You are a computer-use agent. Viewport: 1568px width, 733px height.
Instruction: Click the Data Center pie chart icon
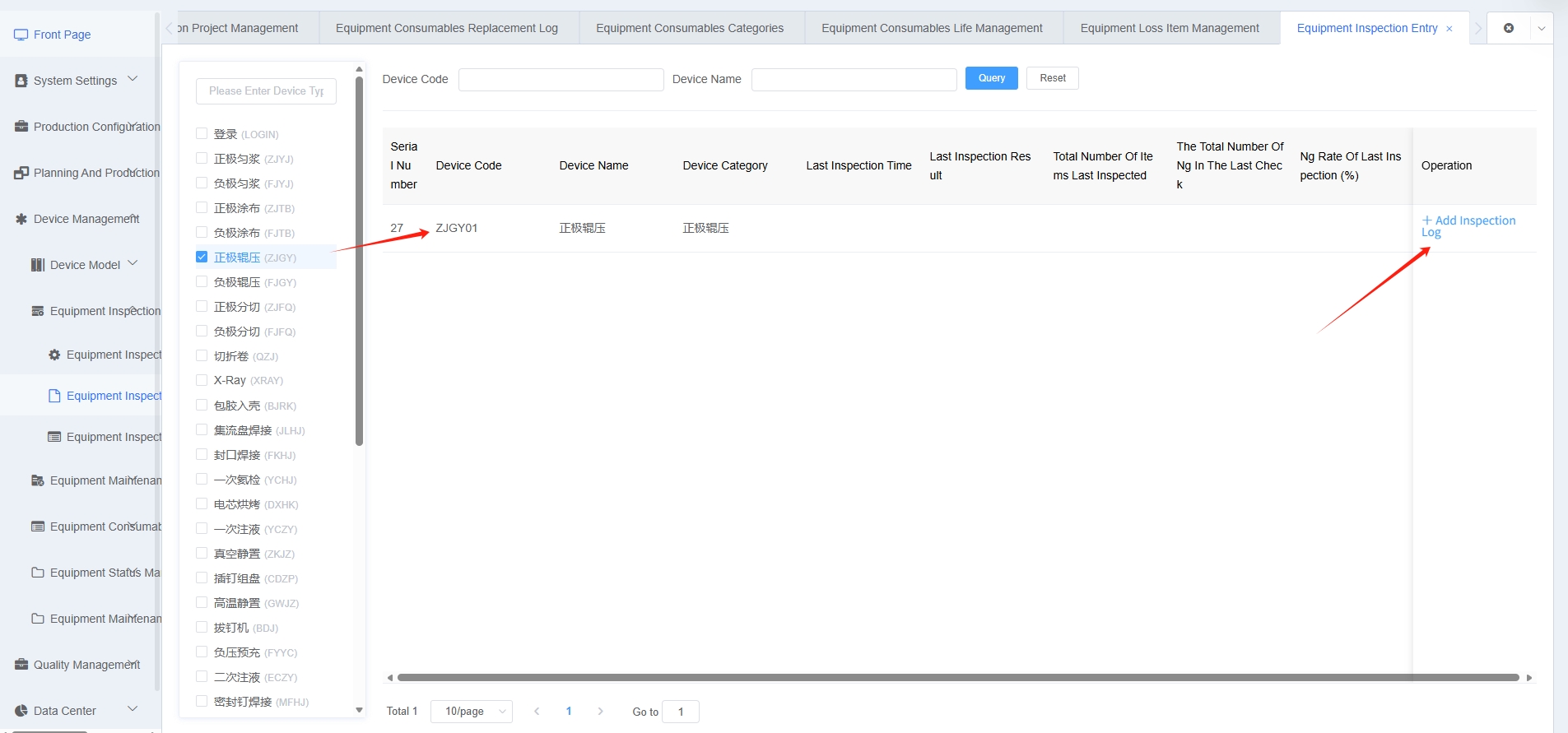tap(21, 711)
